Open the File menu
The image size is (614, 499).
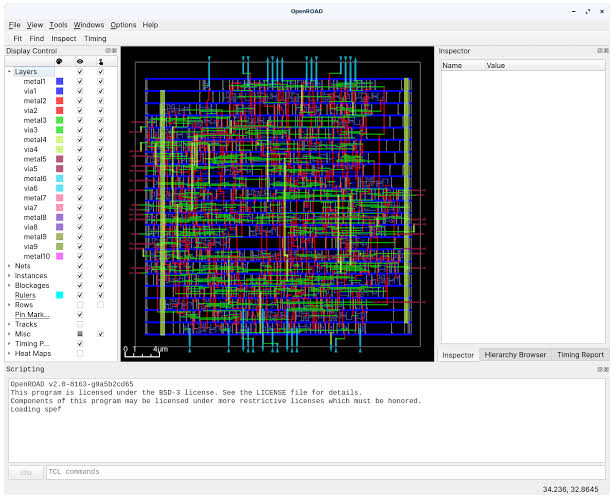pyautogui.click(x=14, y=25)
